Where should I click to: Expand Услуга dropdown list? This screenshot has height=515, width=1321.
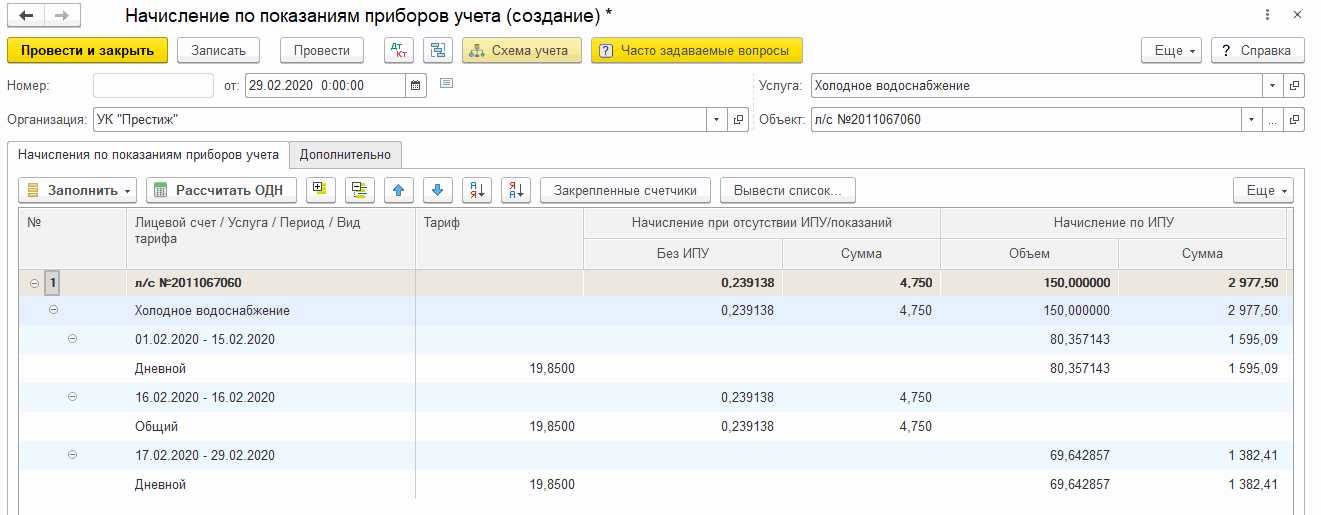point(1273,86)
